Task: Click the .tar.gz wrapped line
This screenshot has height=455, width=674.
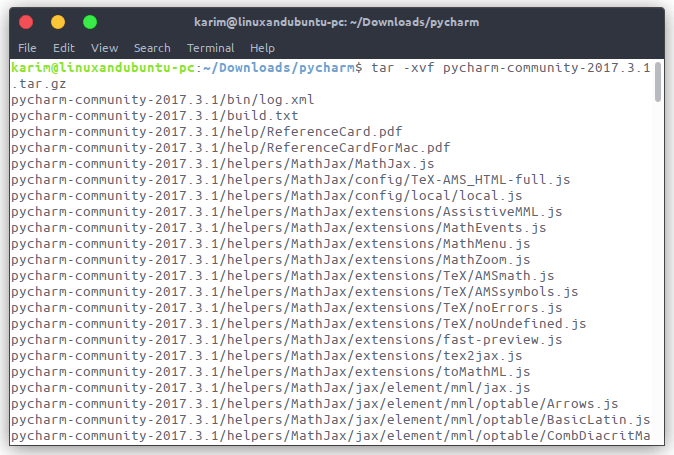Action: tap(39, 84)
